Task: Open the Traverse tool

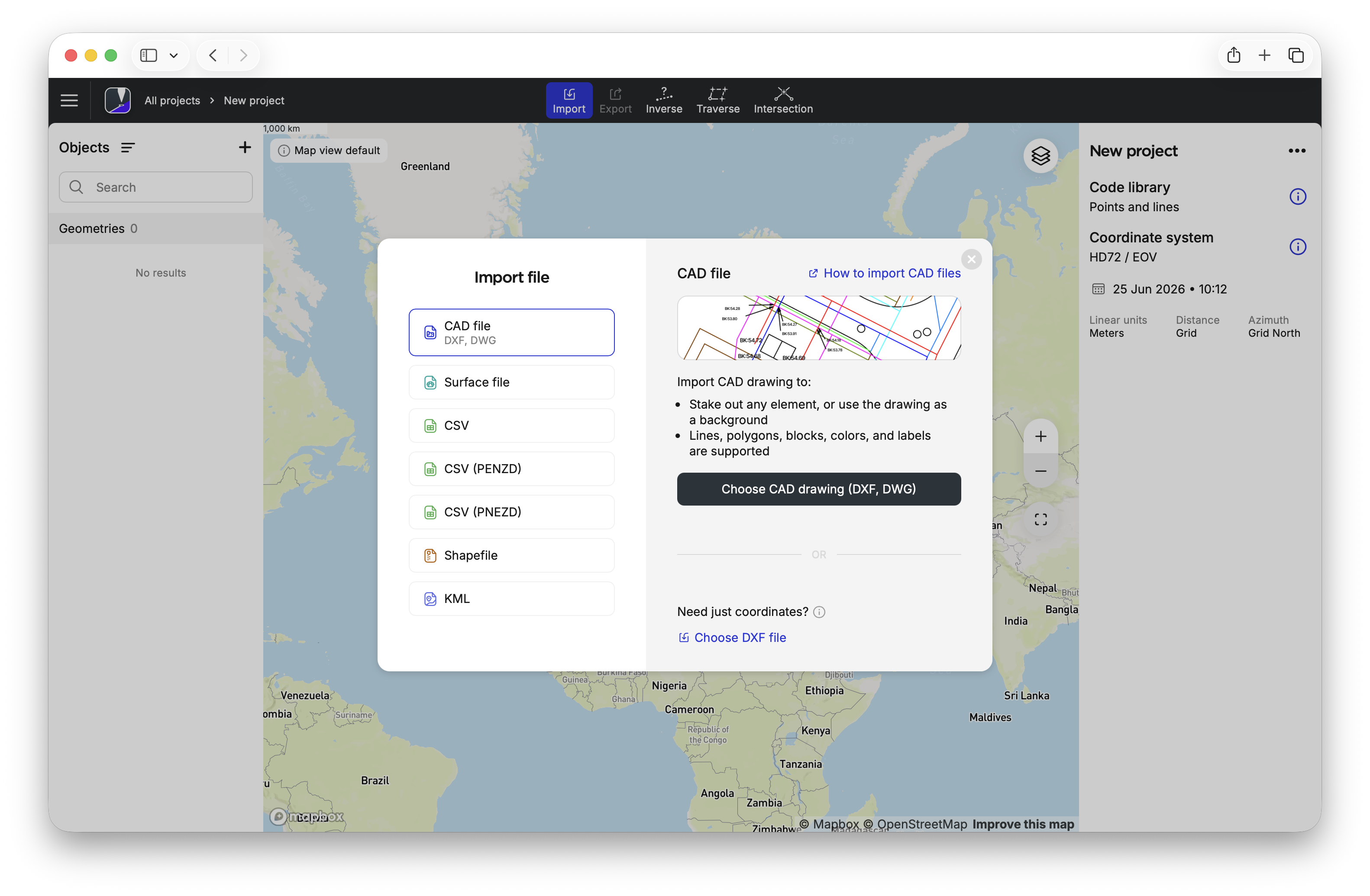Action: click(718, 100)
